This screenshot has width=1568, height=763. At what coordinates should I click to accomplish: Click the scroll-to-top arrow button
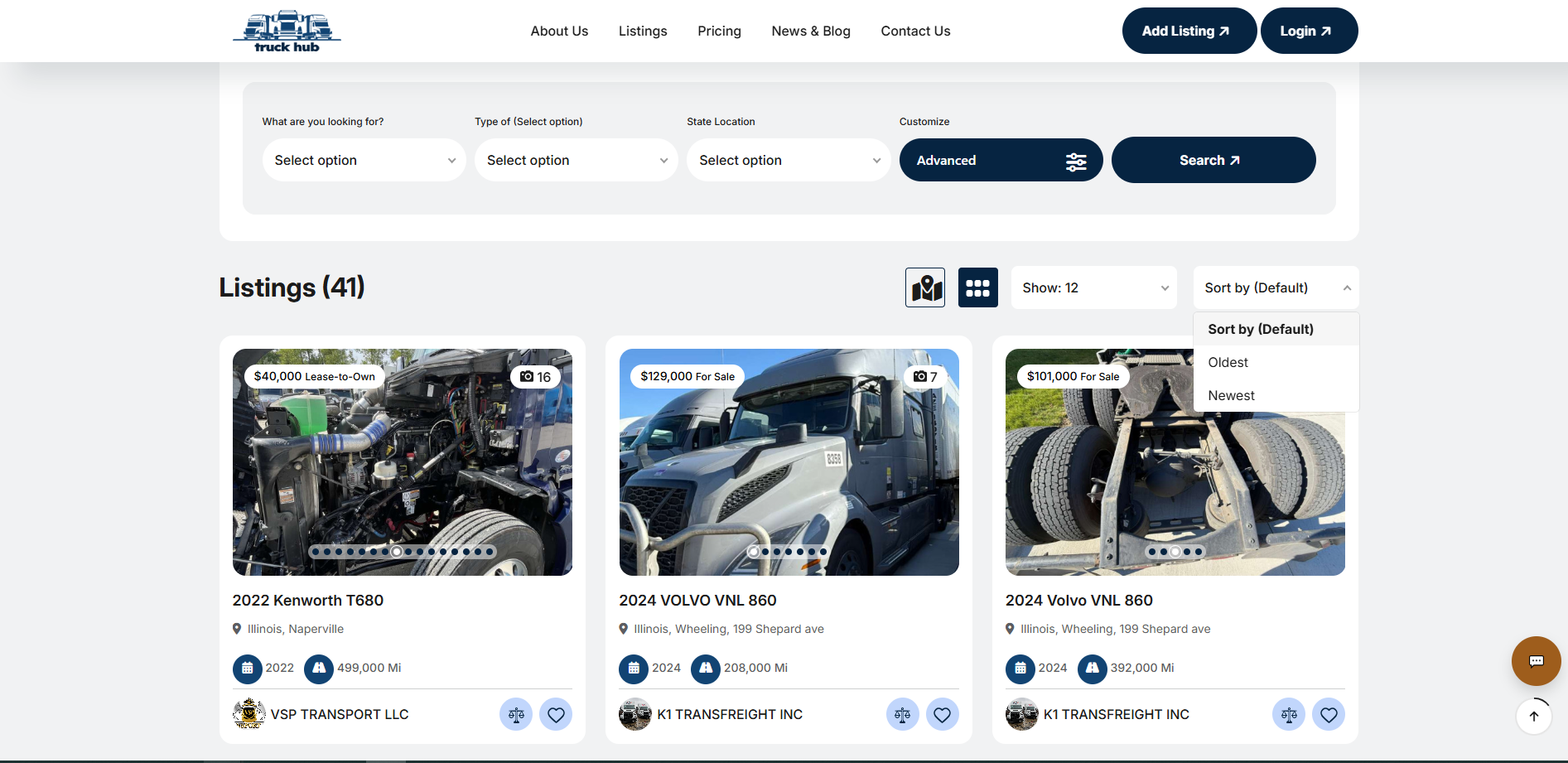click(1533, 716)
